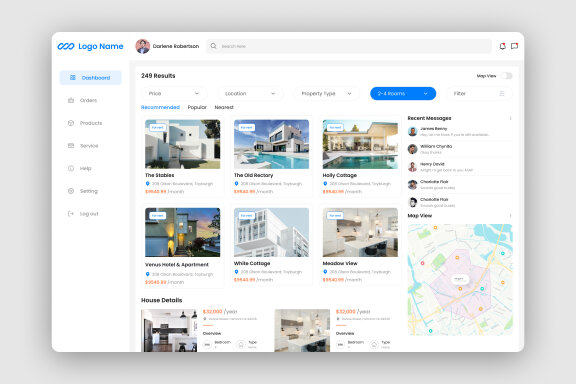The image size is (576, 384).
Task: Click the Help circle icon
Action: pos(71,168)
